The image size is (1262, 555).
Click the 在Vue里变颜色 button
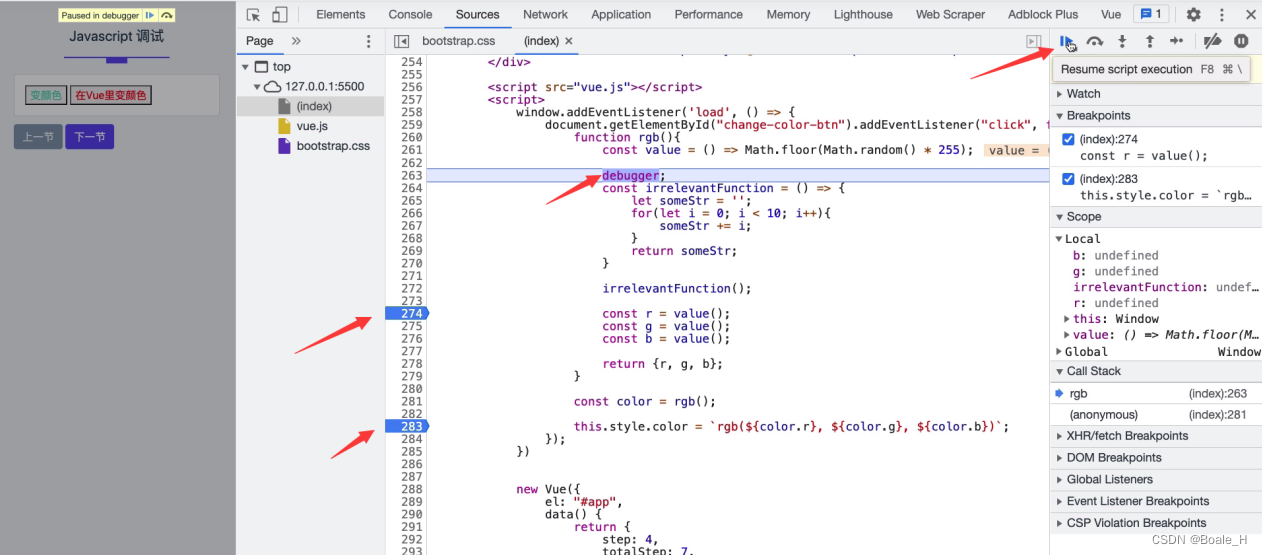pyautogui.click(x=111, y=95)
